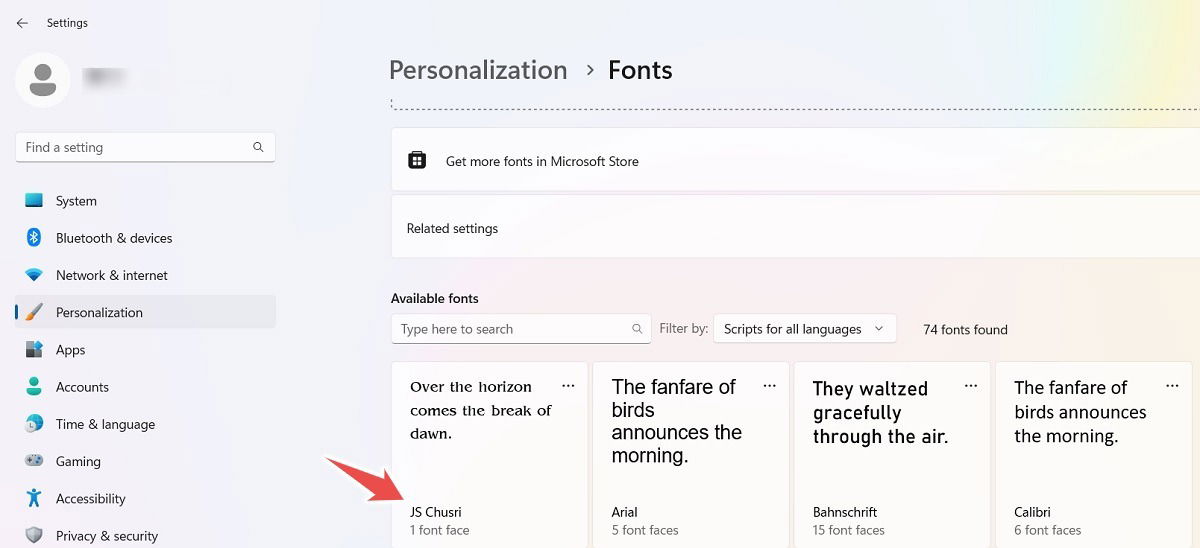Open the Arial card more options
This screenshot has height=548, width=1200.
point(769,386)
